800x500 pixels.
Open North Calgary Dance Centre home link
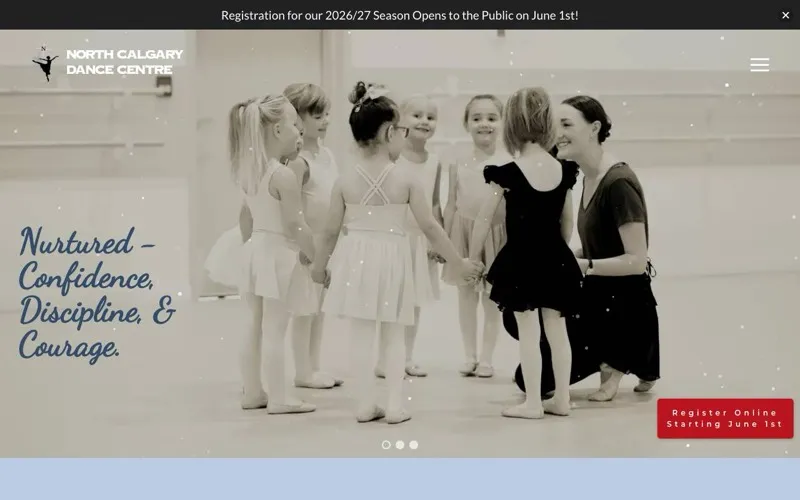click(x=124, y=62)
